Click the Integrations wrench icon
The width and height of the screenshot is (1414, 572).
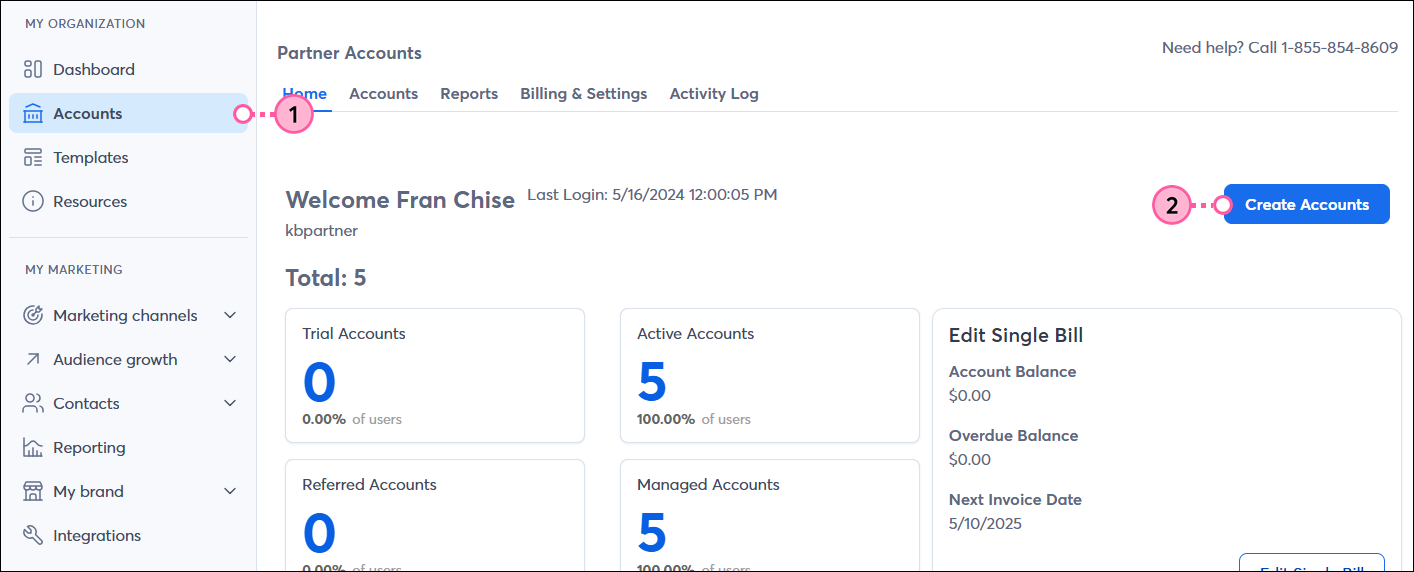[33, 535]
